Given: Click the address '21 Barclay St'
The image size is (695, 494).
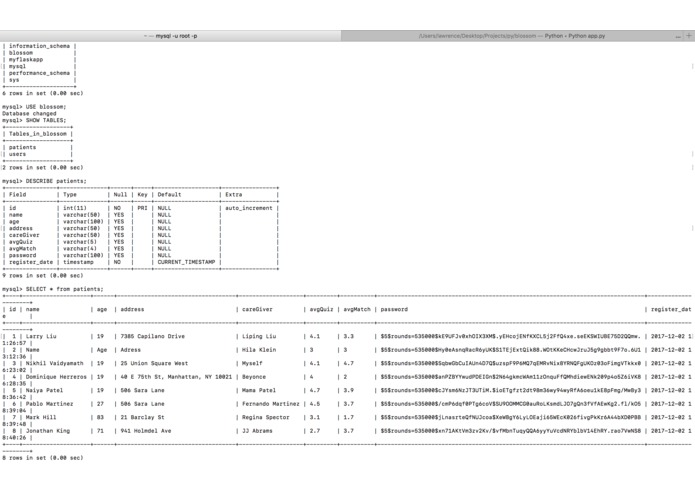Looking at the screenshot, I should [x=142, y=417].
